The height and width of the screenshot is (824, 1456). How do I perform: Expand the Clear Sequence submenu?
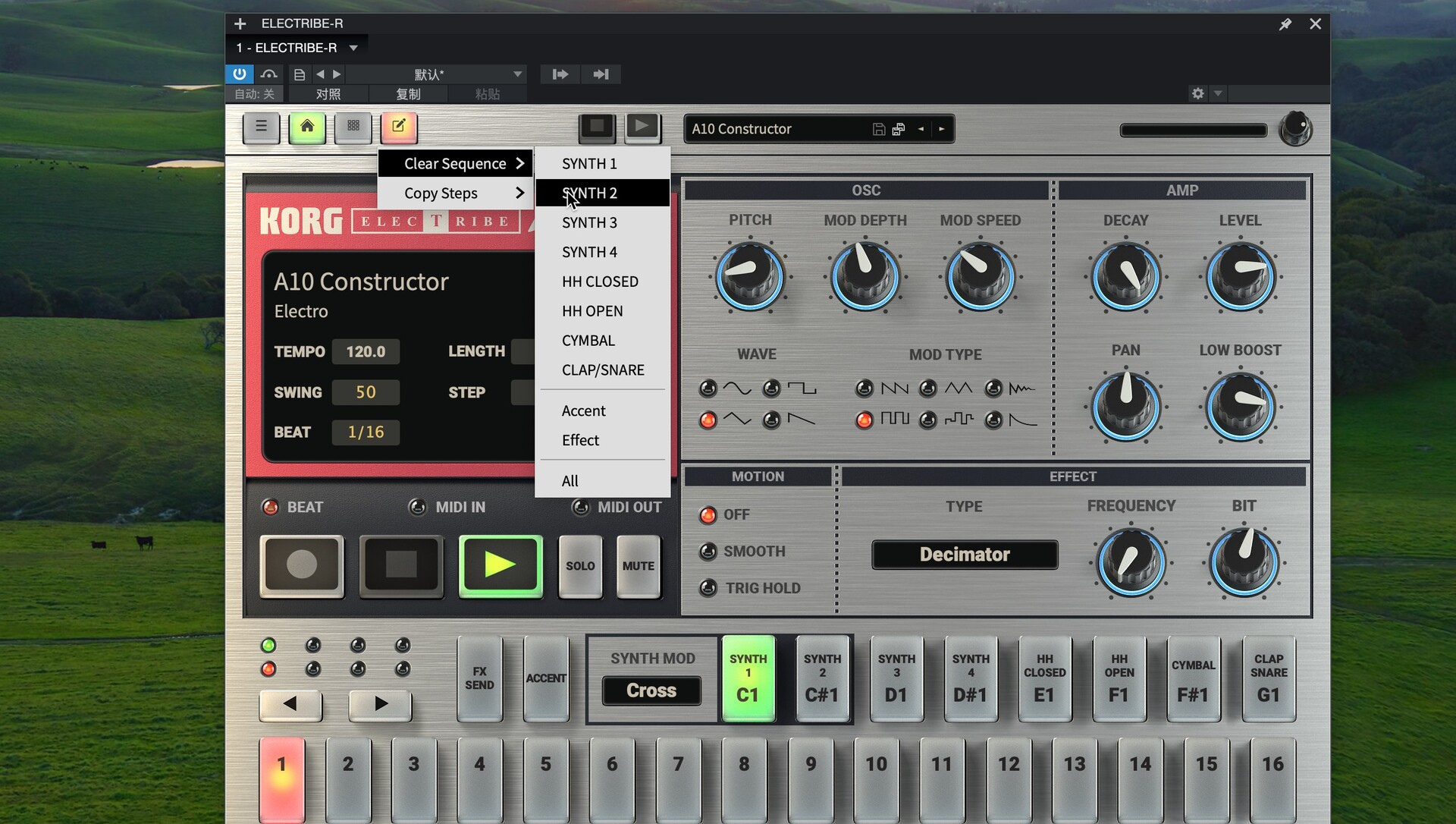[x=455, y=164]
